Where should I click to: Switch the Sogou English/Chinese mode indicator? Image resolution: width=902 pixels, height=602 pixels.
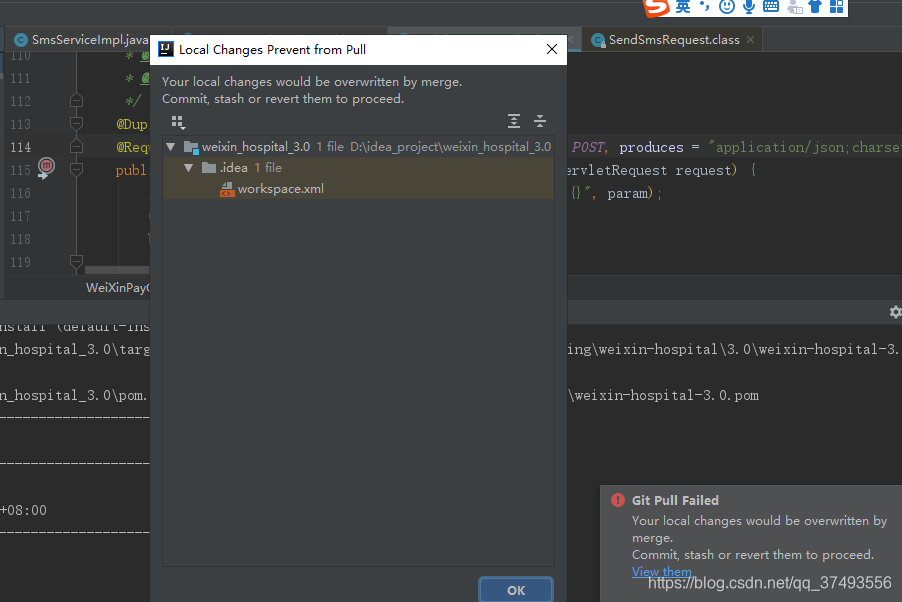coord(683,7)
